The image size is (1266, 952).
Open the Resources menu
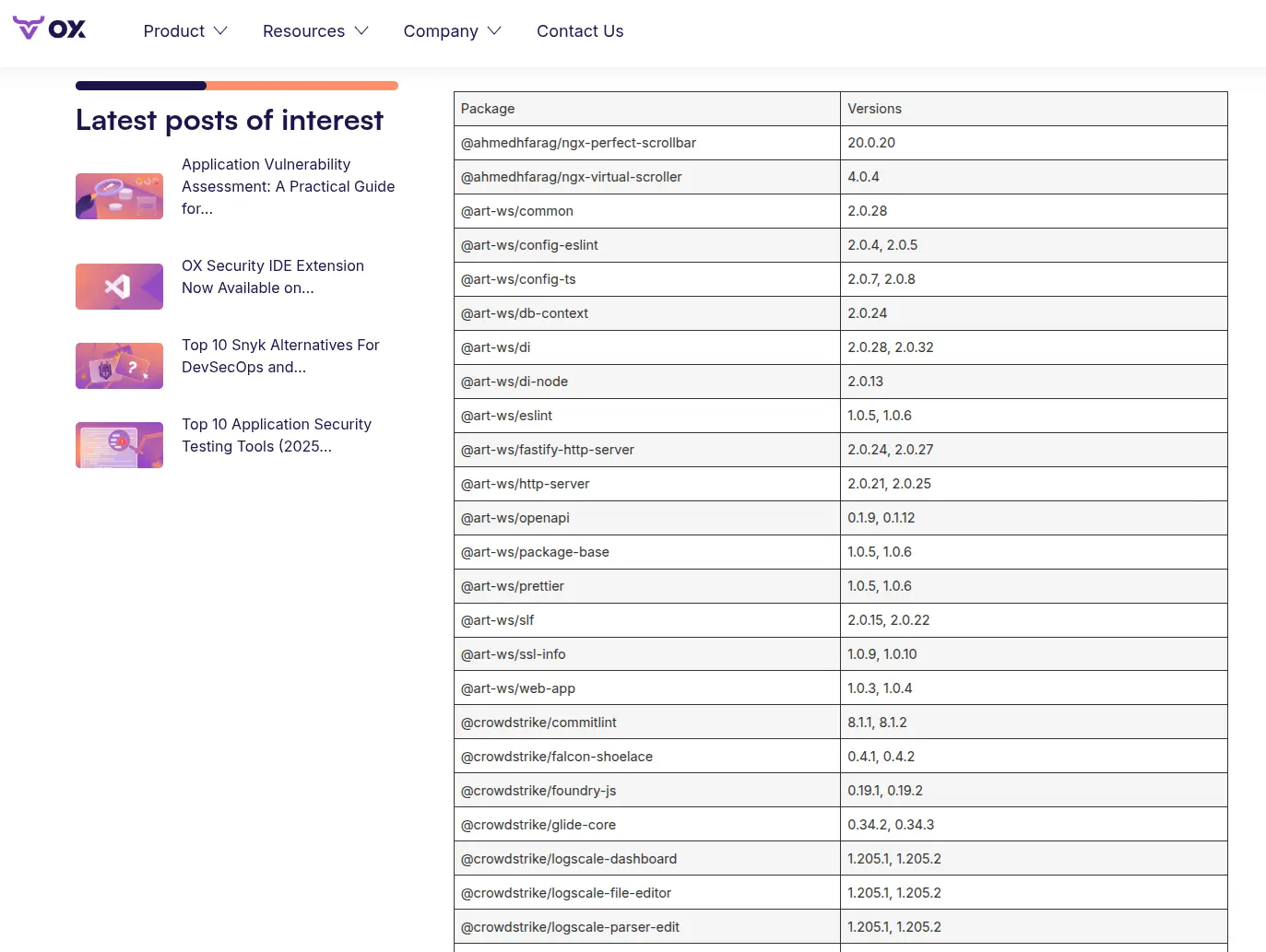click(315, 31)
